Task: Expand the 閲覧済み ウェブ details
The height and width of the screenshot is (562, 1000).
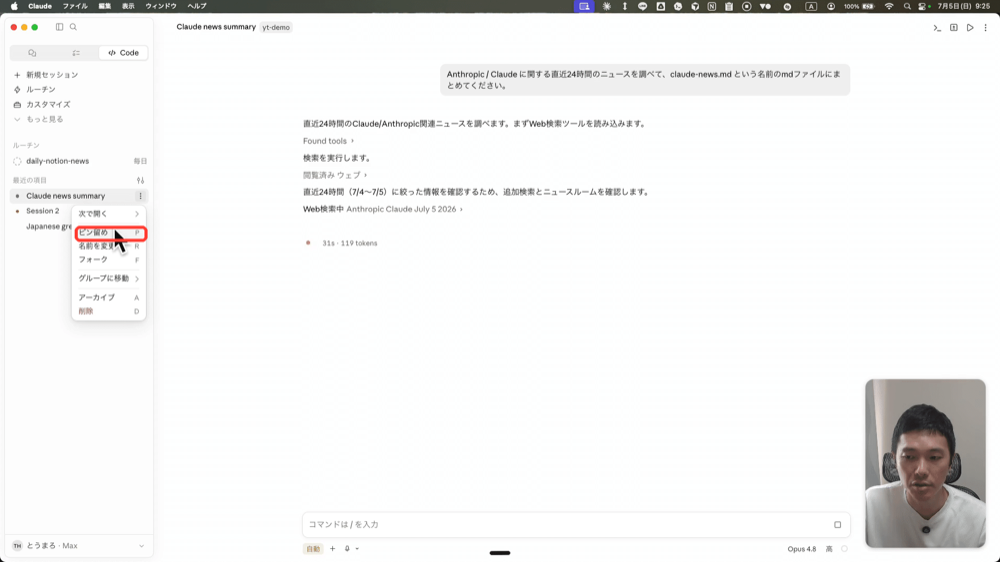Action: pyautogui.click(x=335, y=175)
